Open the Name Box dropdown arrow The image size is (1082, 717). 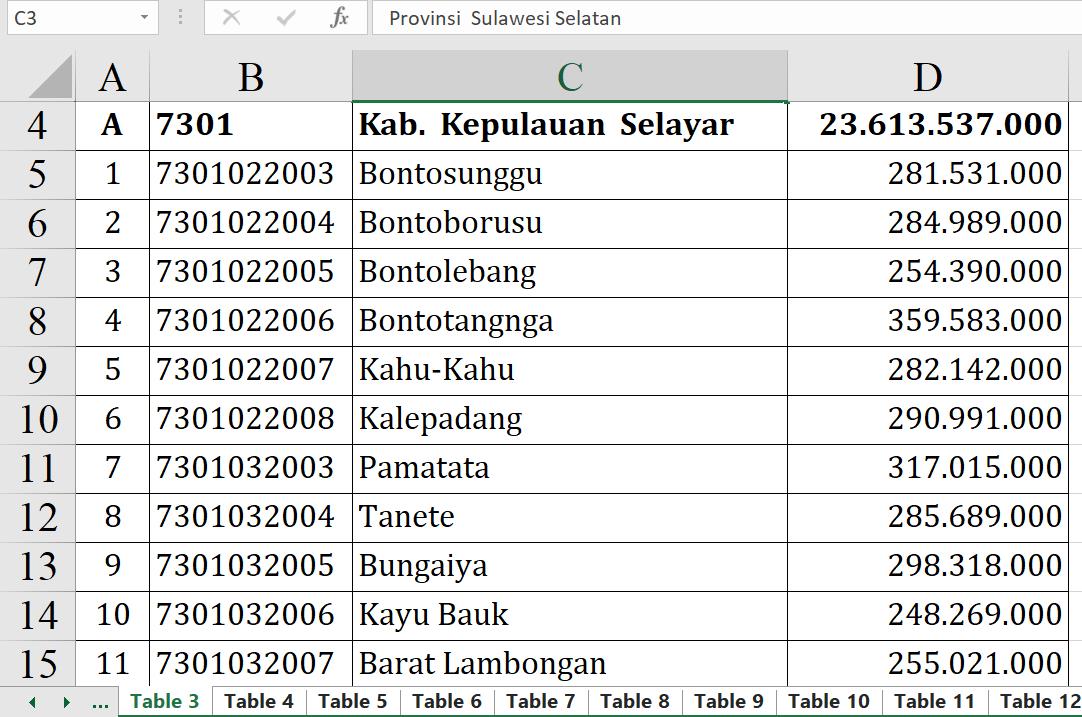click(144, 18)
